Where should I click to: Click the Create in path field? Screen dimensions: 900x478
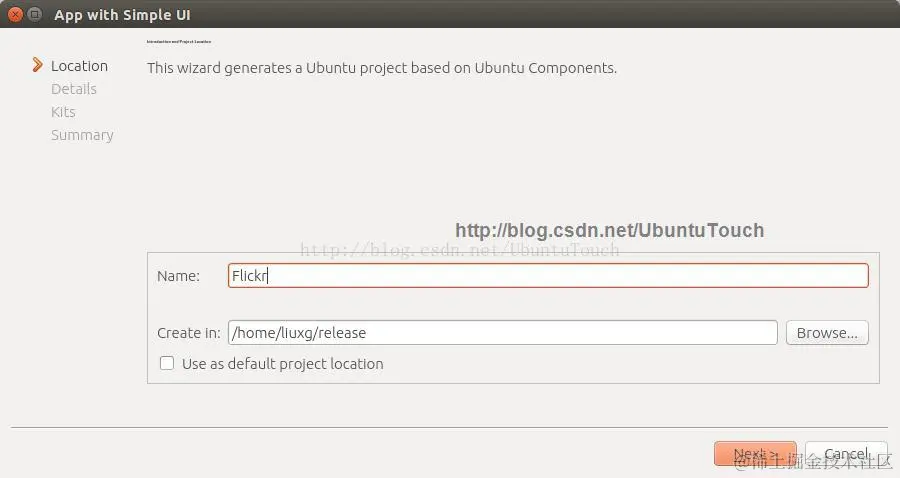click(502, 333)
